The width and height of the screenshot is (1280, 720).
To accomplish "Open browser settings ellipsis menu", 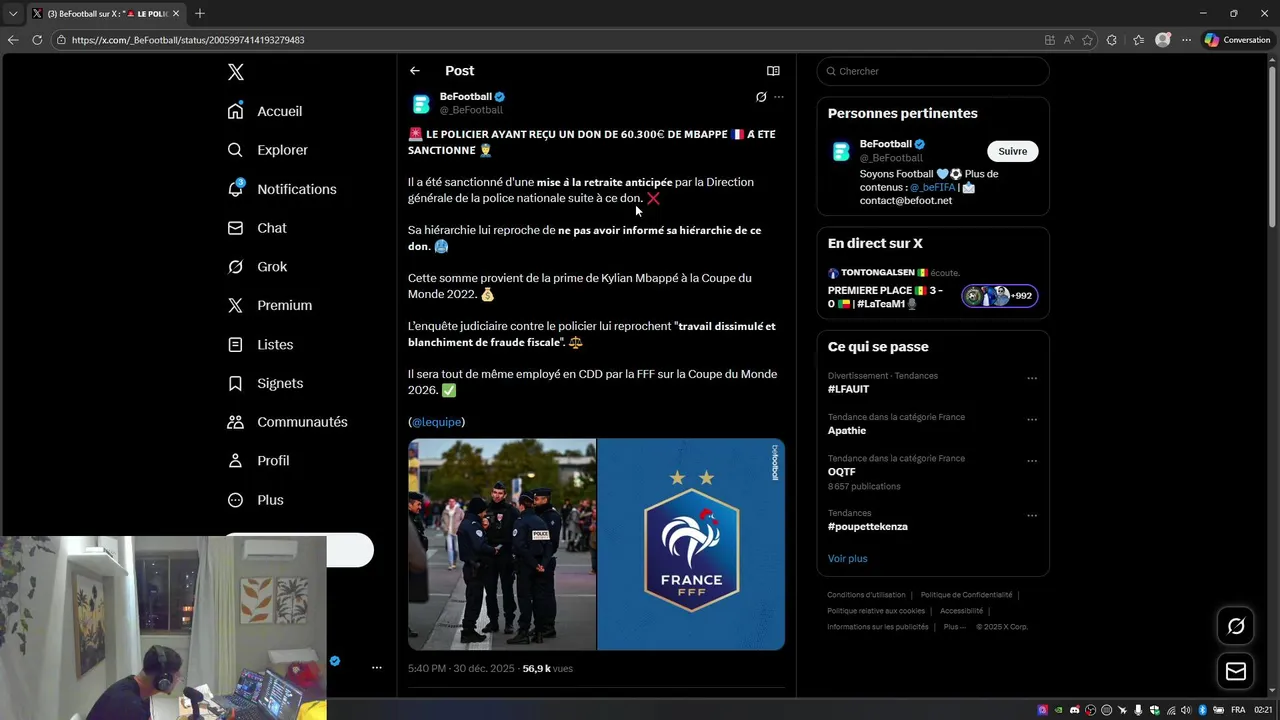I will point(1186,40).
